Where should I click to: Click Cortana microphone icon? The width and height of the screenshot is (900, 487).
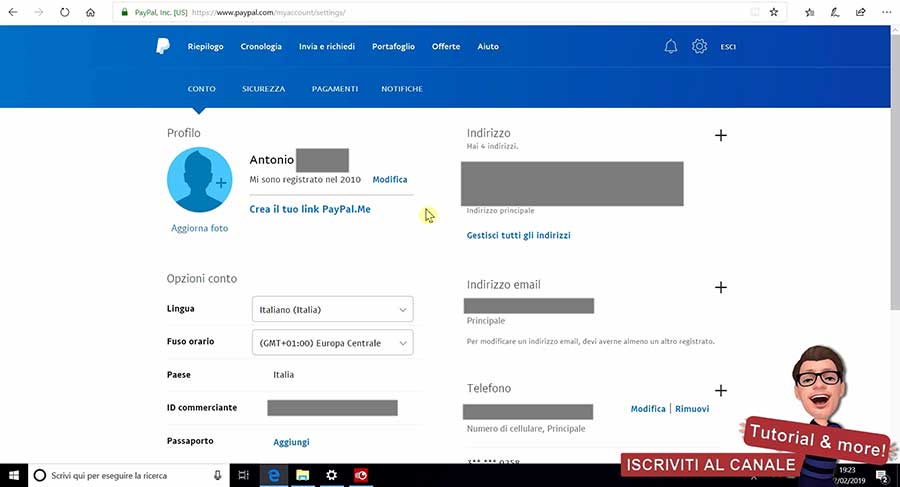[x=218, y=476]
